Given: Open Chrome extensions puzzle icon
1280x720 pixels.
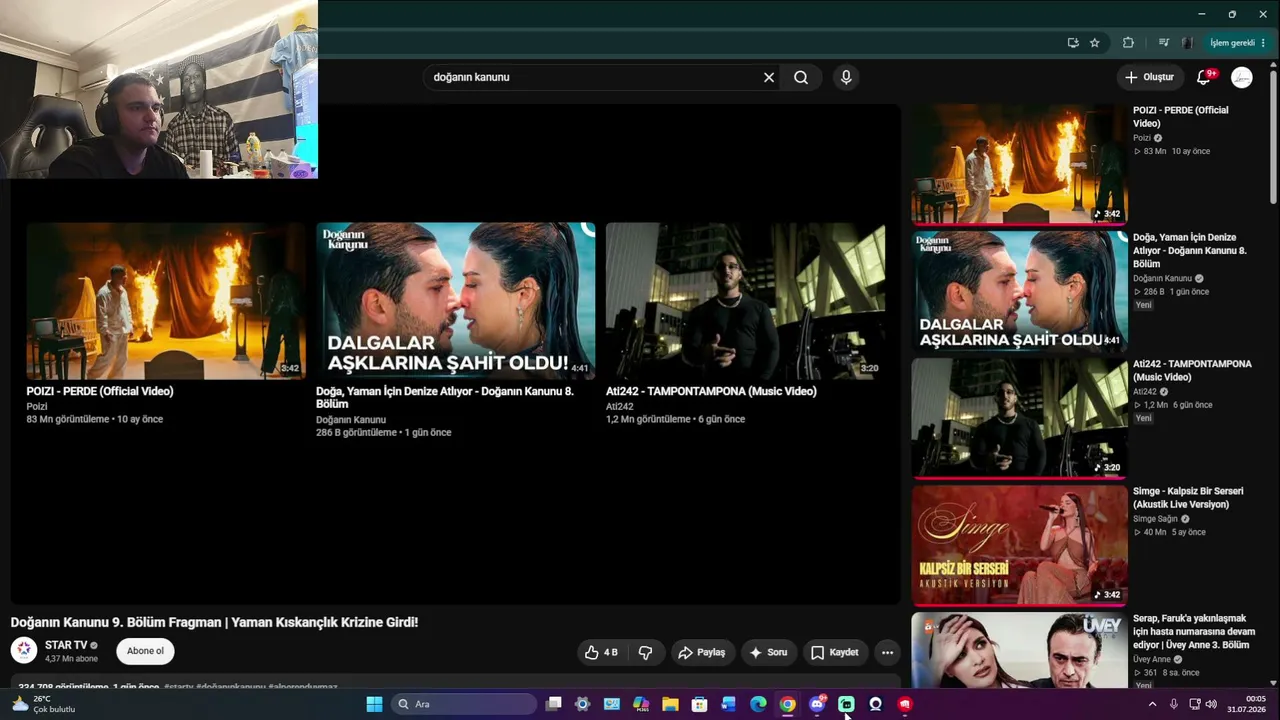Looking at the screenshot, I should (x=1129, y=43).
